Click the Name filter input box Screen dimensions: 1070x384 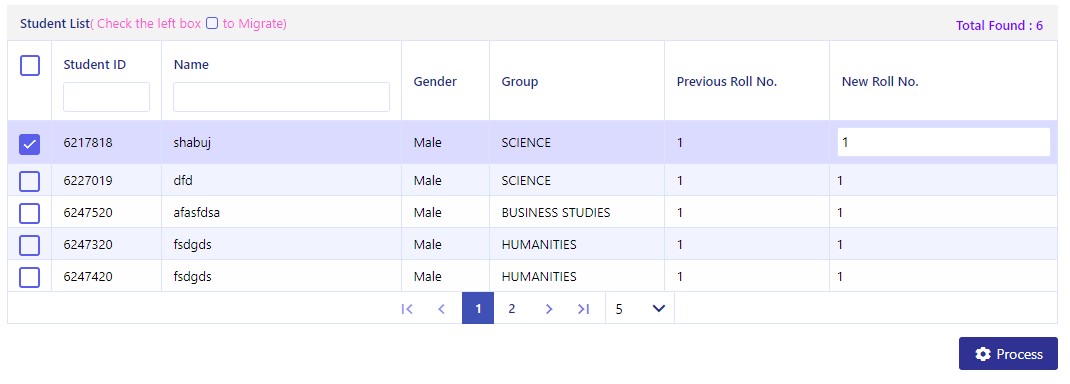tap(281, 97)
